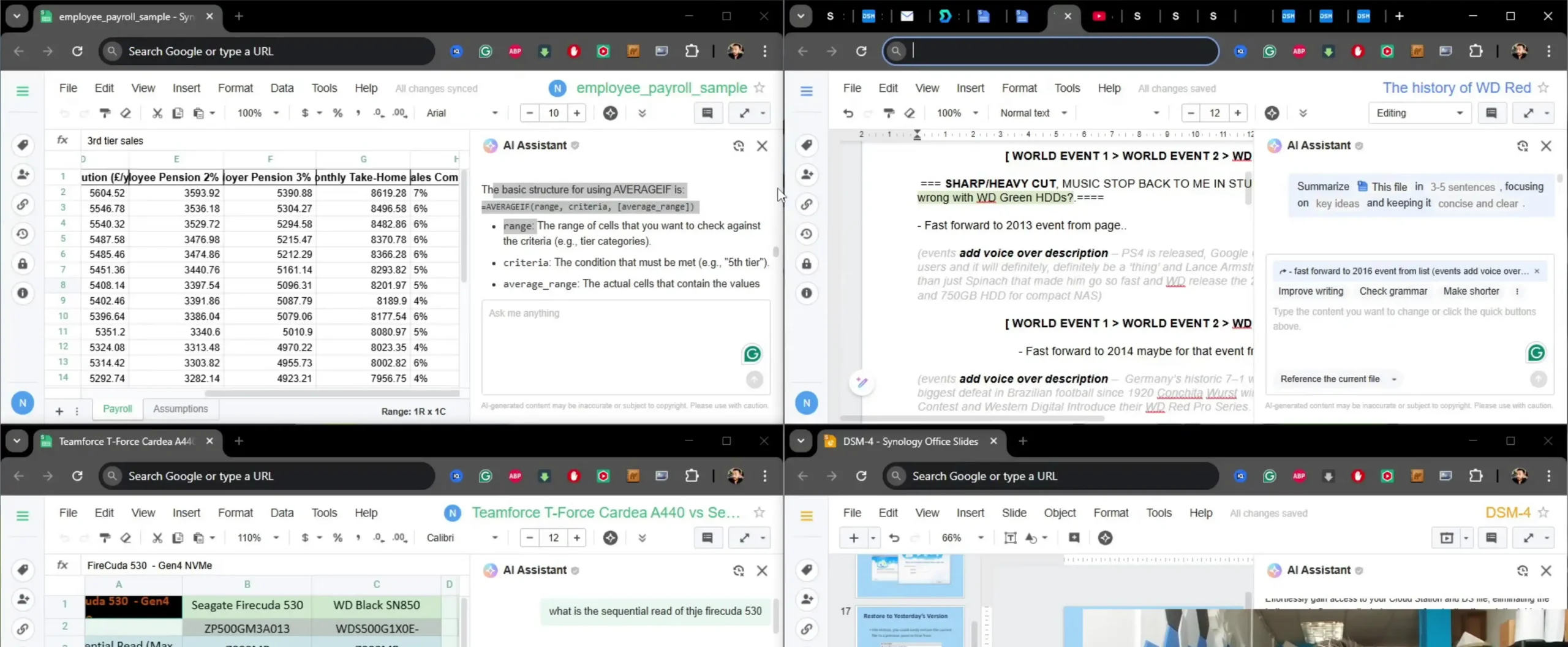Open Data menu in employee_payroll_sample window
The height and width of the screenshot is (647, 1568).
pyautogui.click(x=282, y=88)
